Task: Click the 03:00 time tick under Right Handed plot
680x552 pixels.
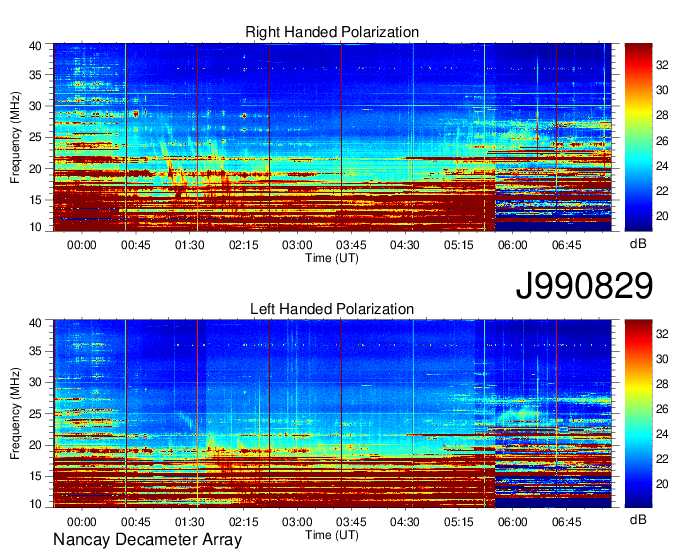Action: [298, 245]
